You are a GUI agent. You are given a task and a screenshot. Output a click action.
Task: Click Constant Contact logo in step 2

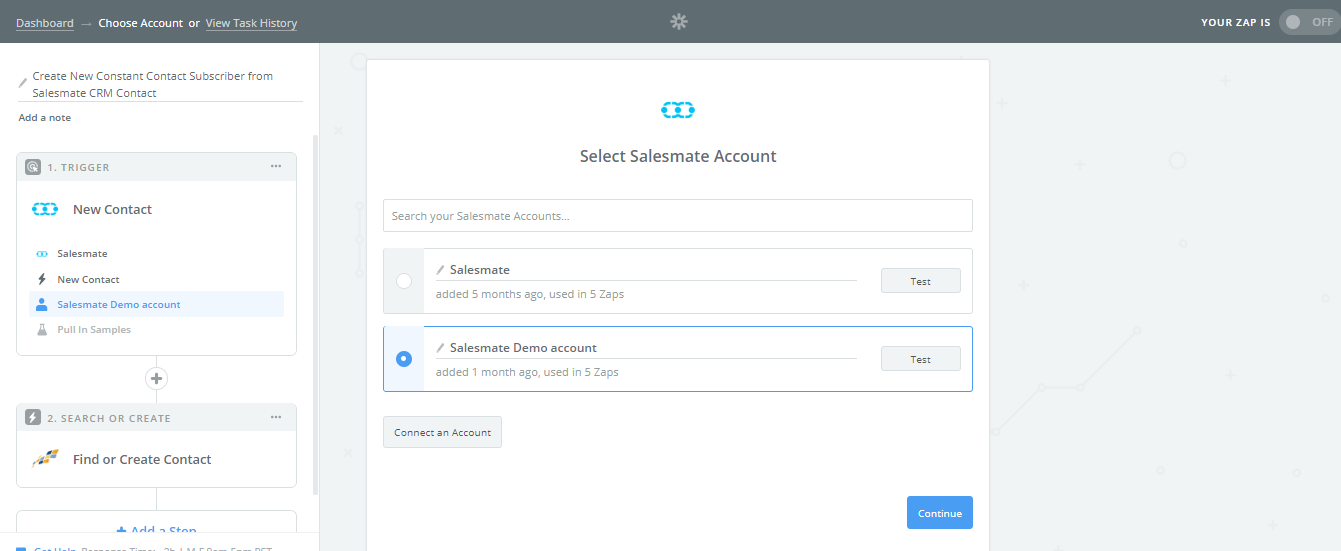[46, 459]
